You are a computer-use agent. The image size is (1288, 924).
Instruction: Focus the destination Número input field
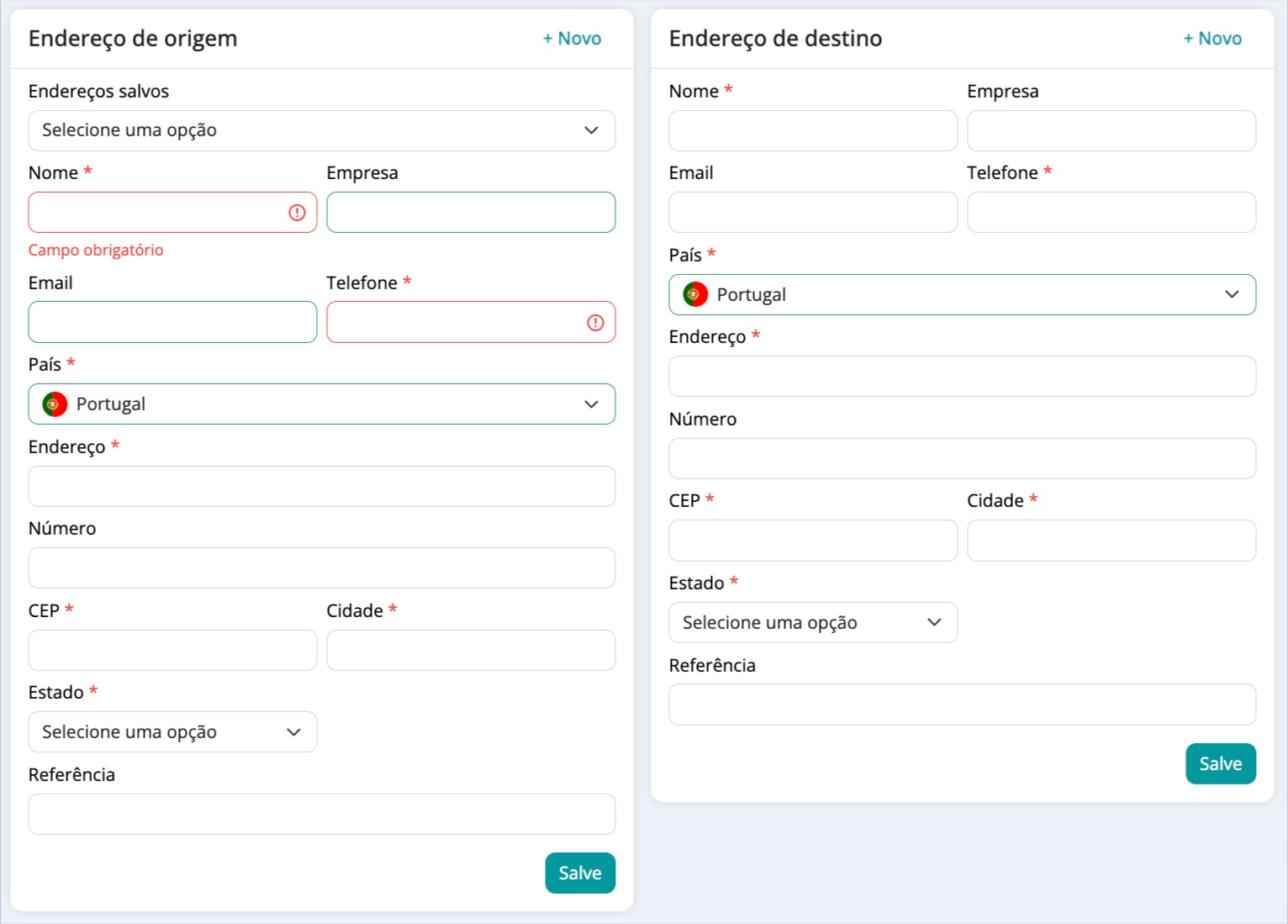coord(963,459)
